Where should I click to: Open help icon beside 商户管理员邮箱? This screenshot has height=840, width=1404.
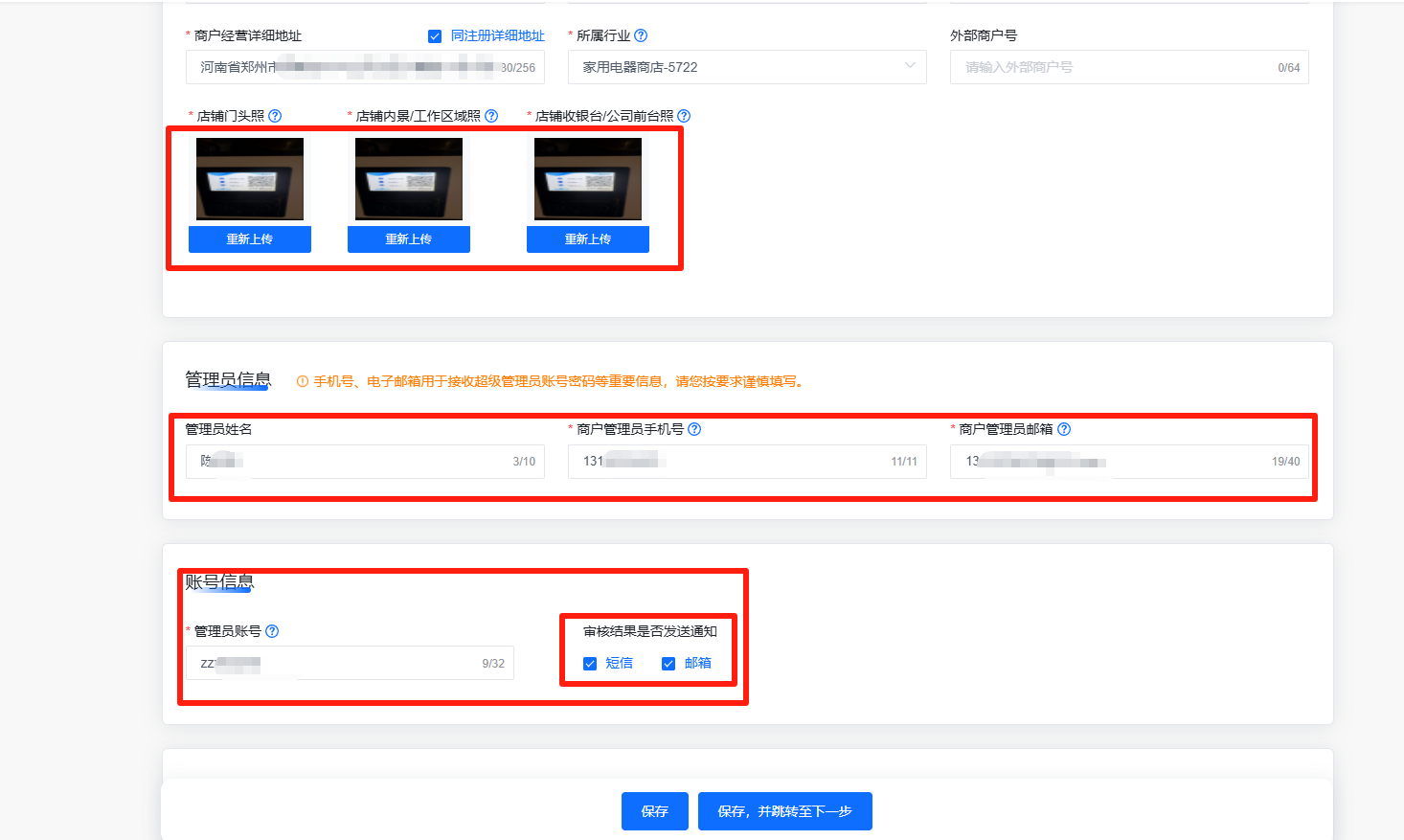tap(1064, 429)
